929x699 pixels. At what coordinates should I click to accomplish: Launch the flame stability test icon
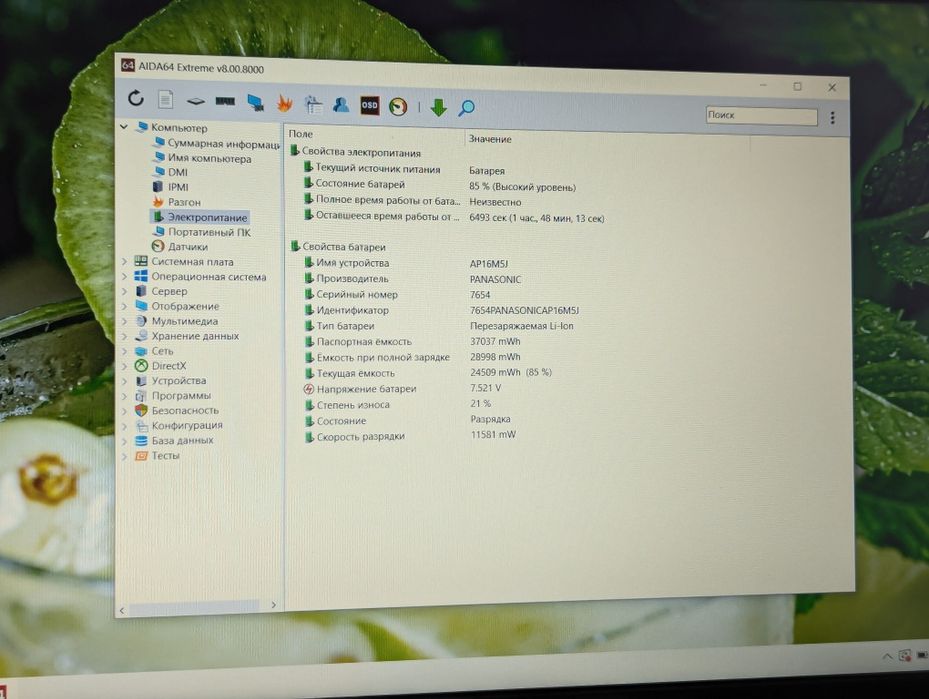(x=284, y=104)
